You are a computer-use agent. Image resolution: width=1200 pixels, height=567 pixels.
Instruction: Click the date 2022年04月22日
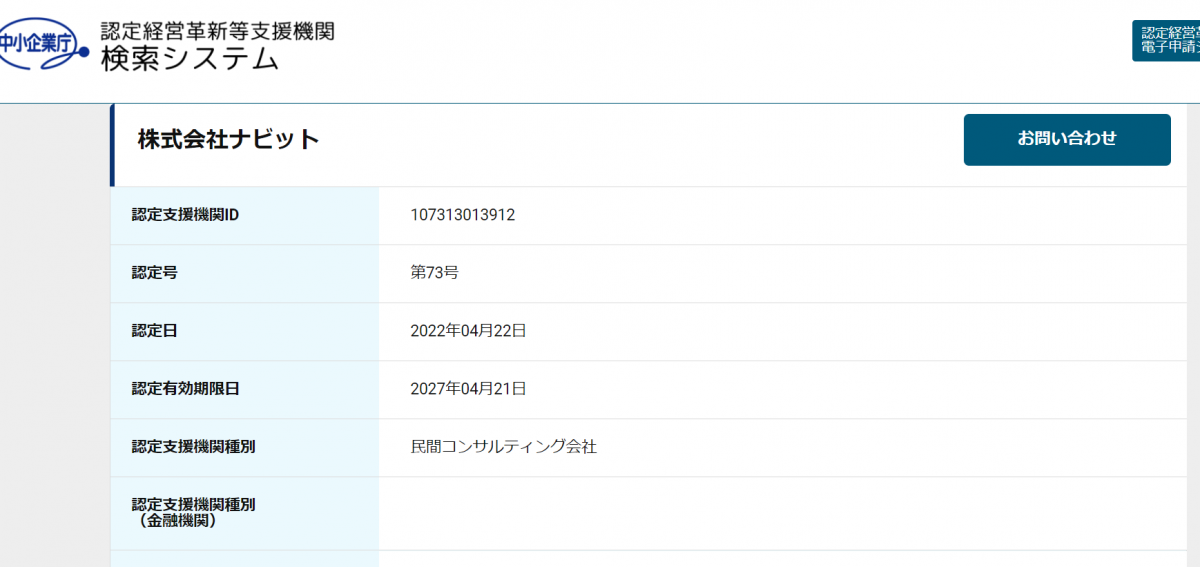(x=468, y=331)
